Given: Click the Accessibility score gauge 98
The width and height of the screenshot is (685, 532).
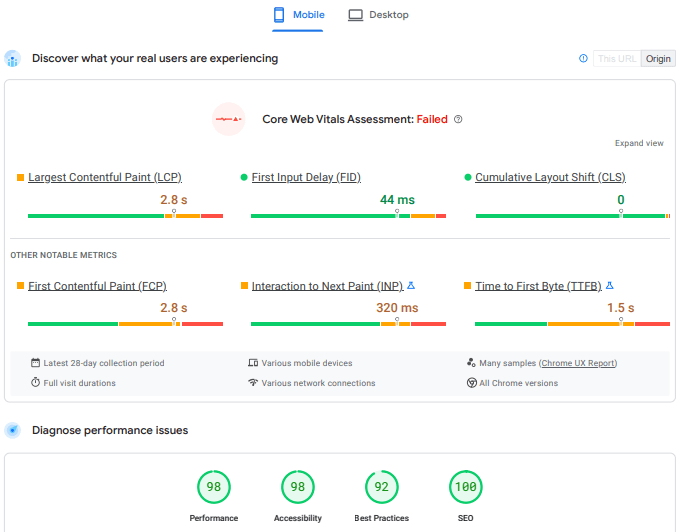Looking at the screenshot, I should click(298, 487).
